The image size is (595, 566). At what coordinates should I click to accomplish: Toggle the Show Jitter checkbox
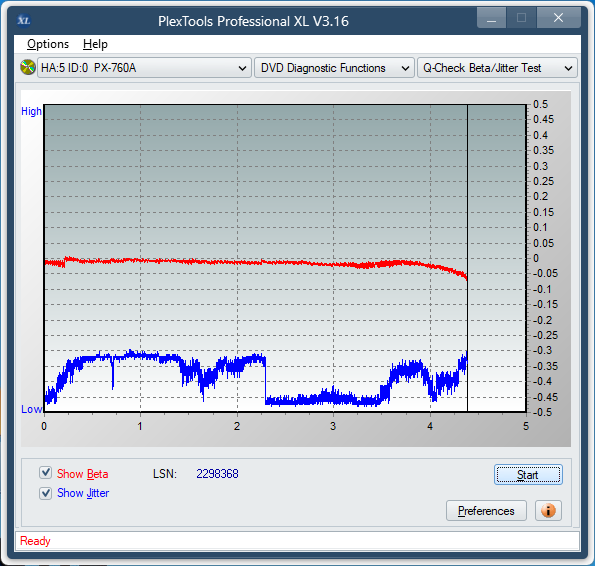(46, 493)
